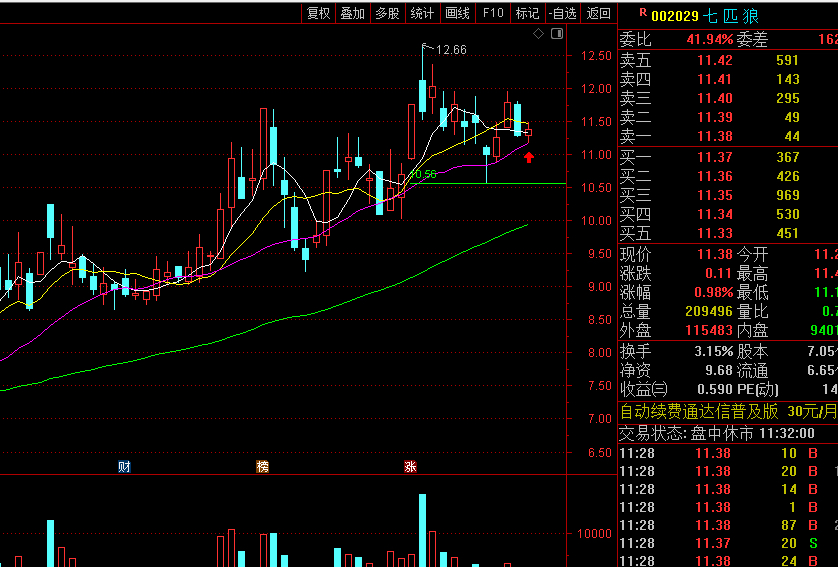838x567 pixels.
Task: Click the 最高 high price label
Action: coord(752,274)
